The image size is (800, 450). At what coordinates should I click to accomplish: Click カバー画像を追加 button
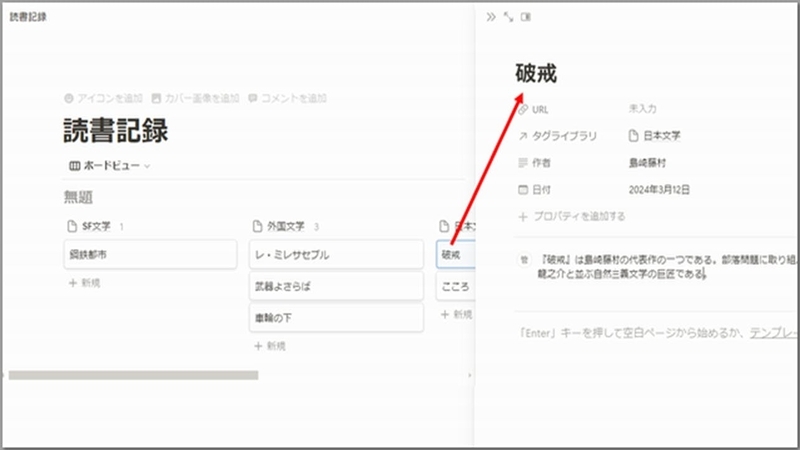[195, 98]
